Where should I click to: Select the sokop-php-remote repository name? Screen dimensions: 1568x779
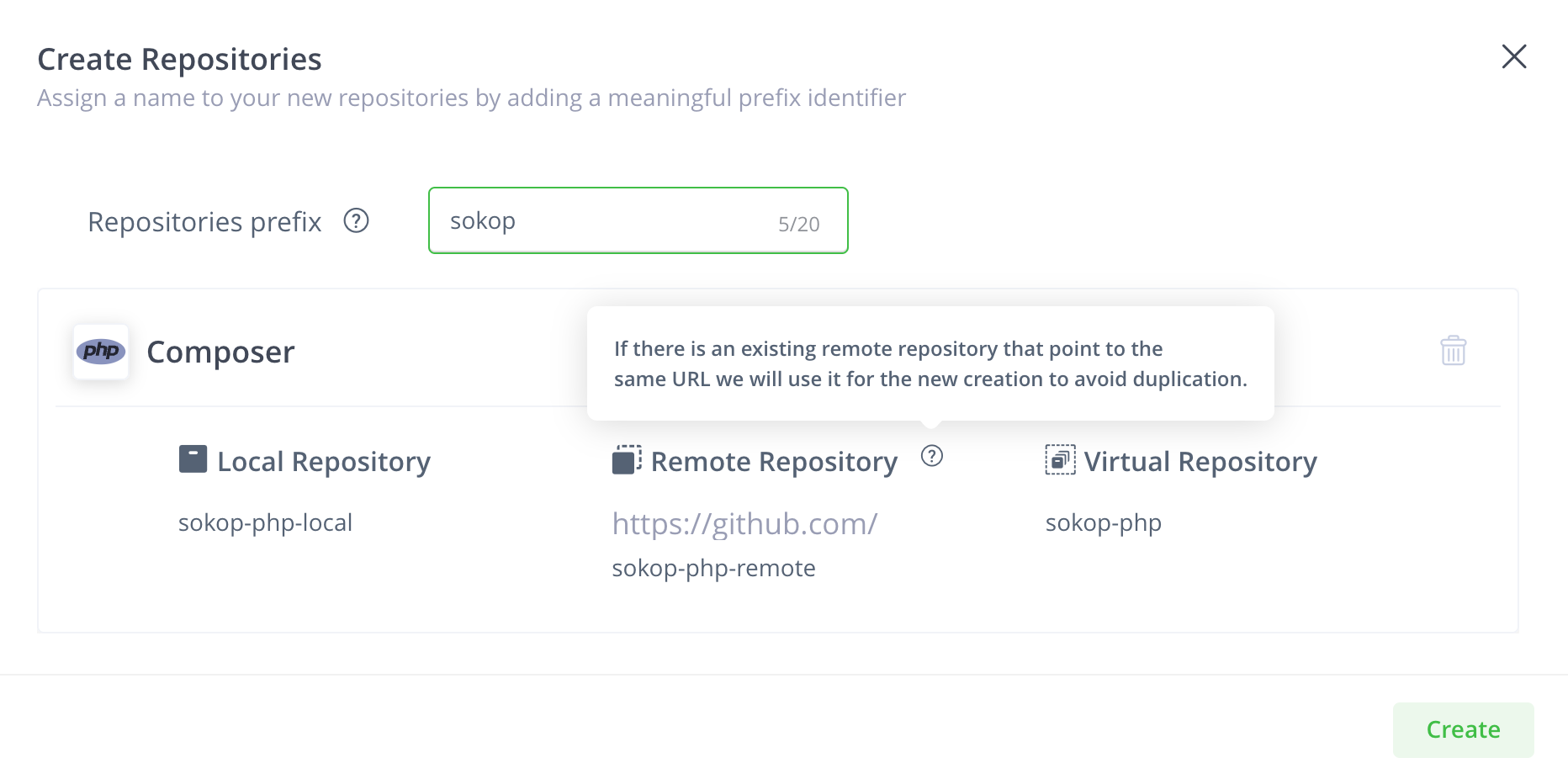[713, 568]
